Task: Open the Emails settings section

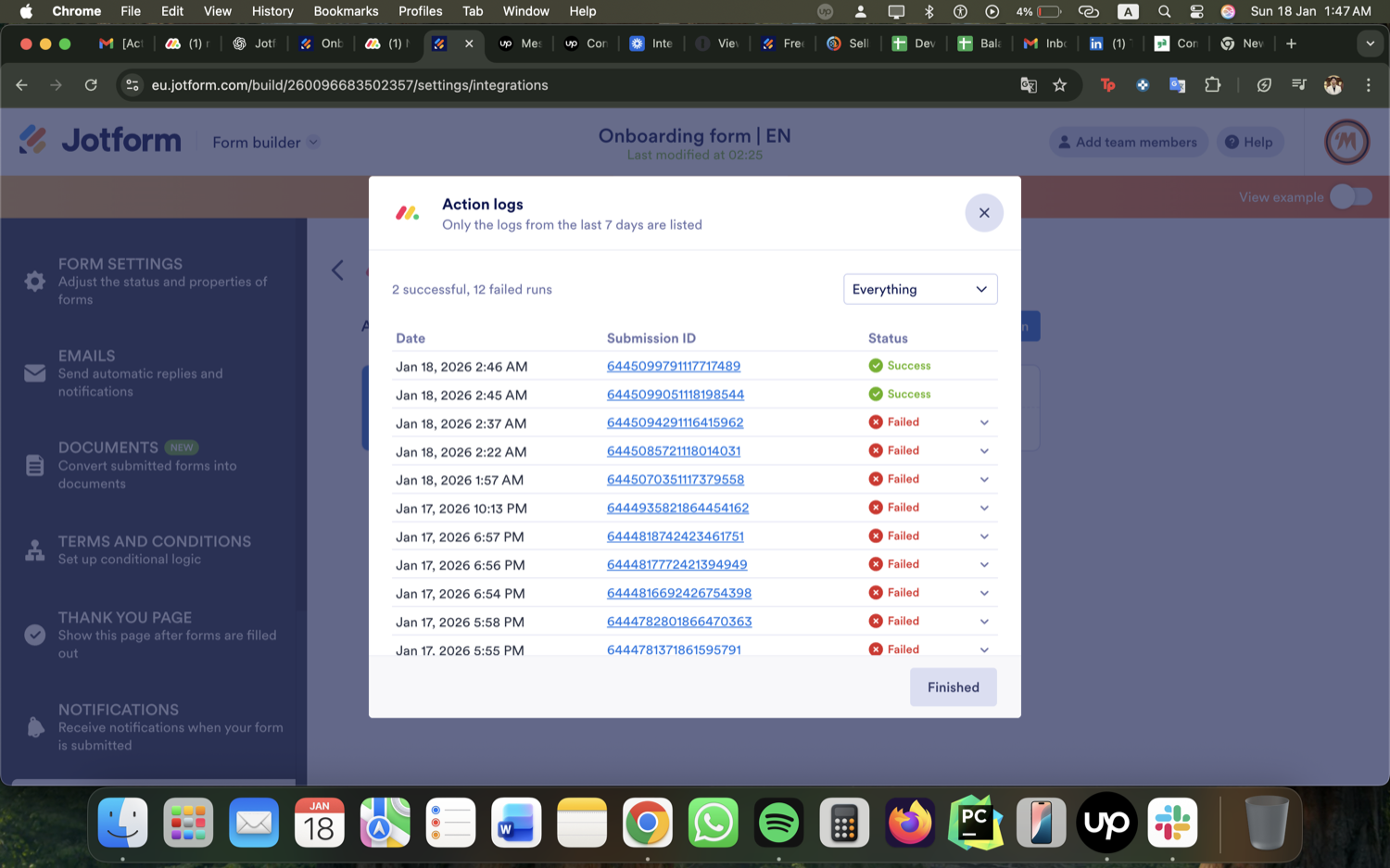Action: coord(153,373)
